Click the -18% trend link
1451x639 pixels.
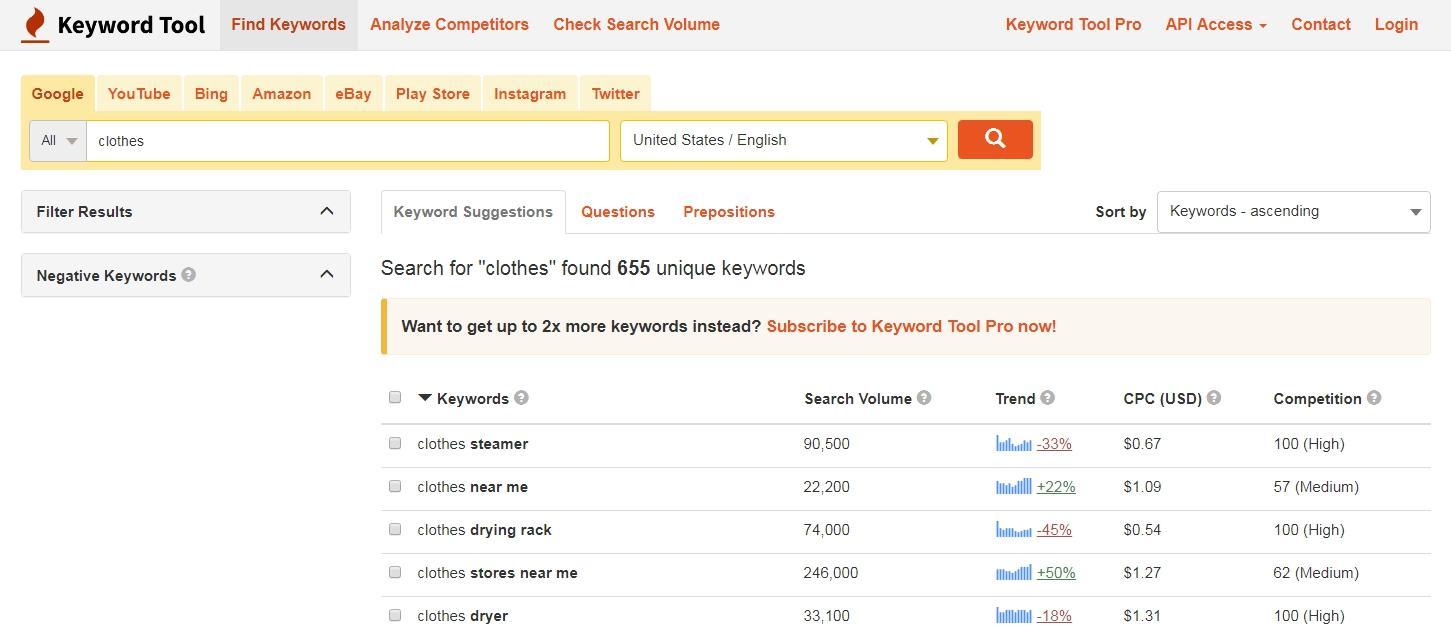(1054, 616)
